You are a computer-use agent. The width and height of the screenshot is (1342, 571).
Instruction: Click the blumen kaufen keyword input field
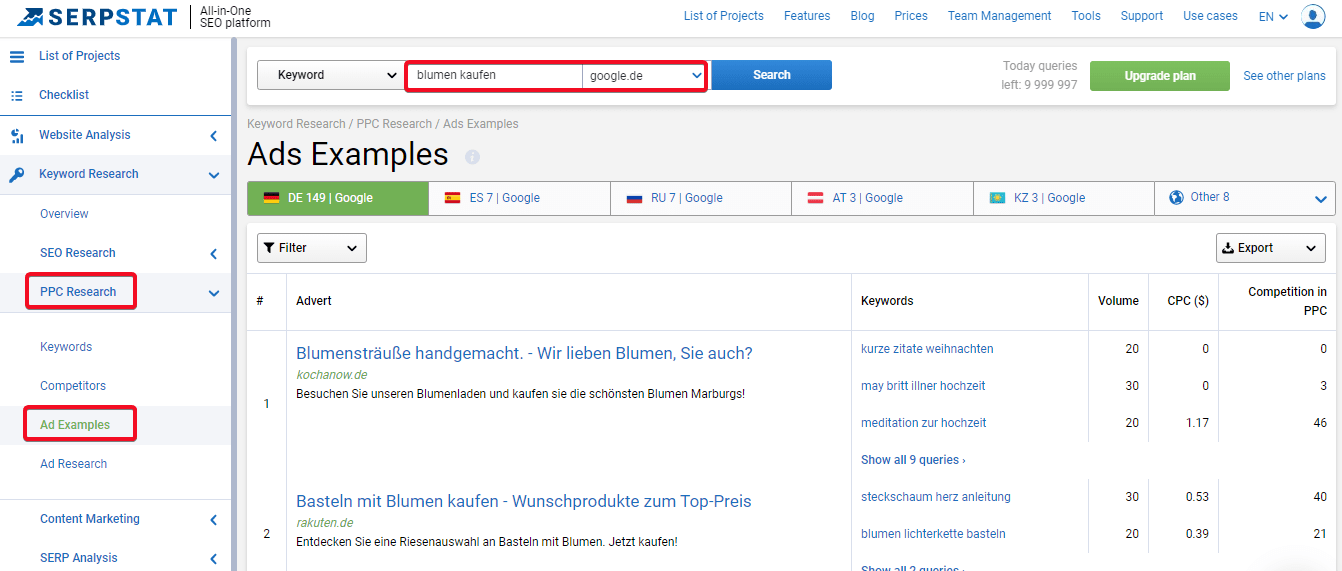tap(495, 75)
